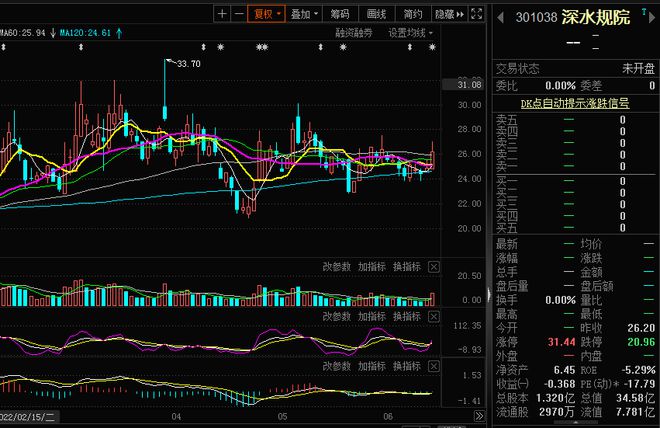Open 改参数 in the volume panel (20.50 scale)
Screen dimensions: 660x428
336,266
